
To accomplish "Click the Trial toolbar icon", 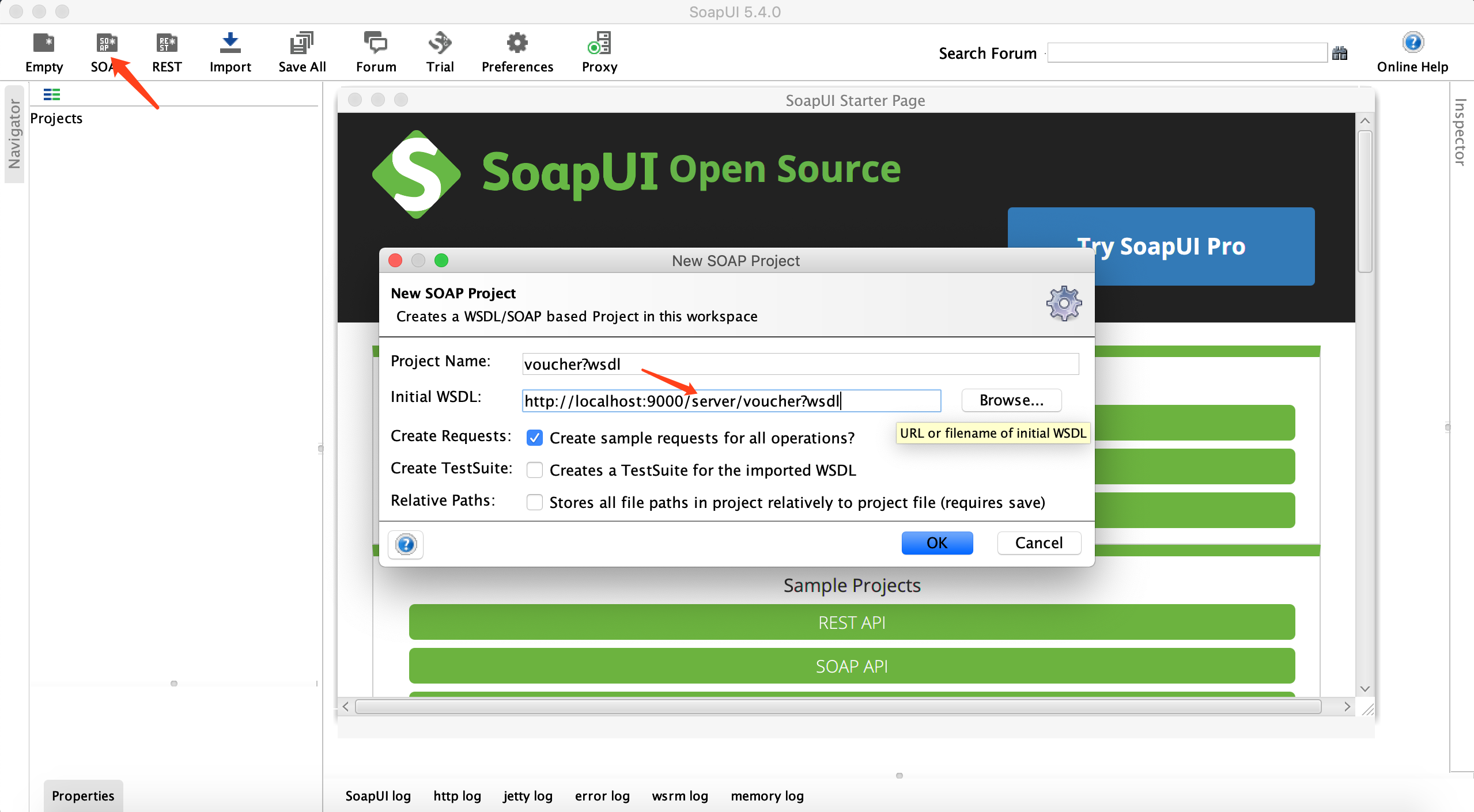I will click(440, 44).
